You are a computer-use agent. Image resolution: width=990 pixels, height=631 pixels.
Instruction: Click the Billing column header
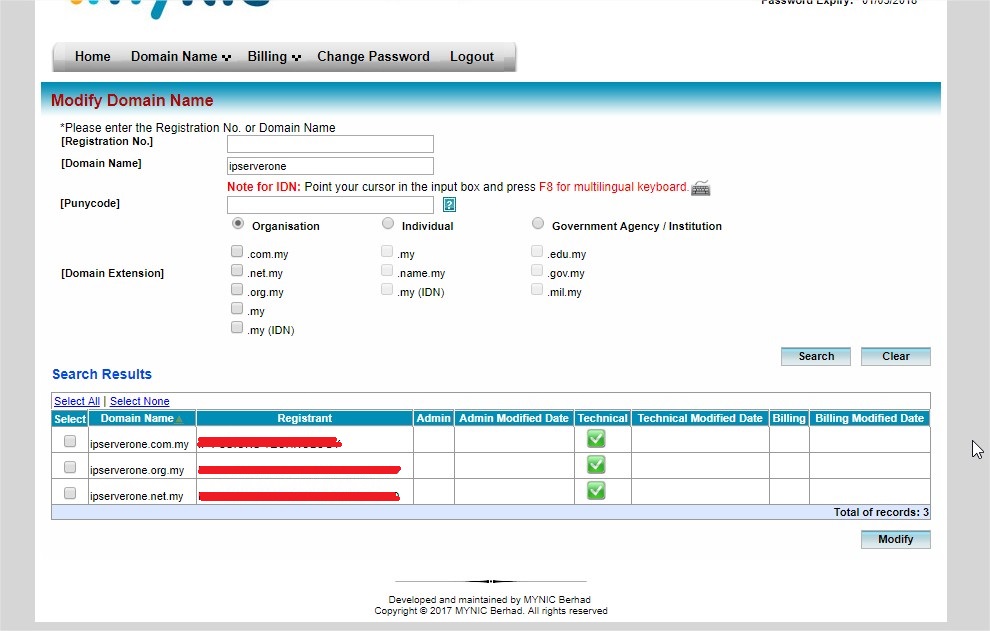(x=789, y=418)
